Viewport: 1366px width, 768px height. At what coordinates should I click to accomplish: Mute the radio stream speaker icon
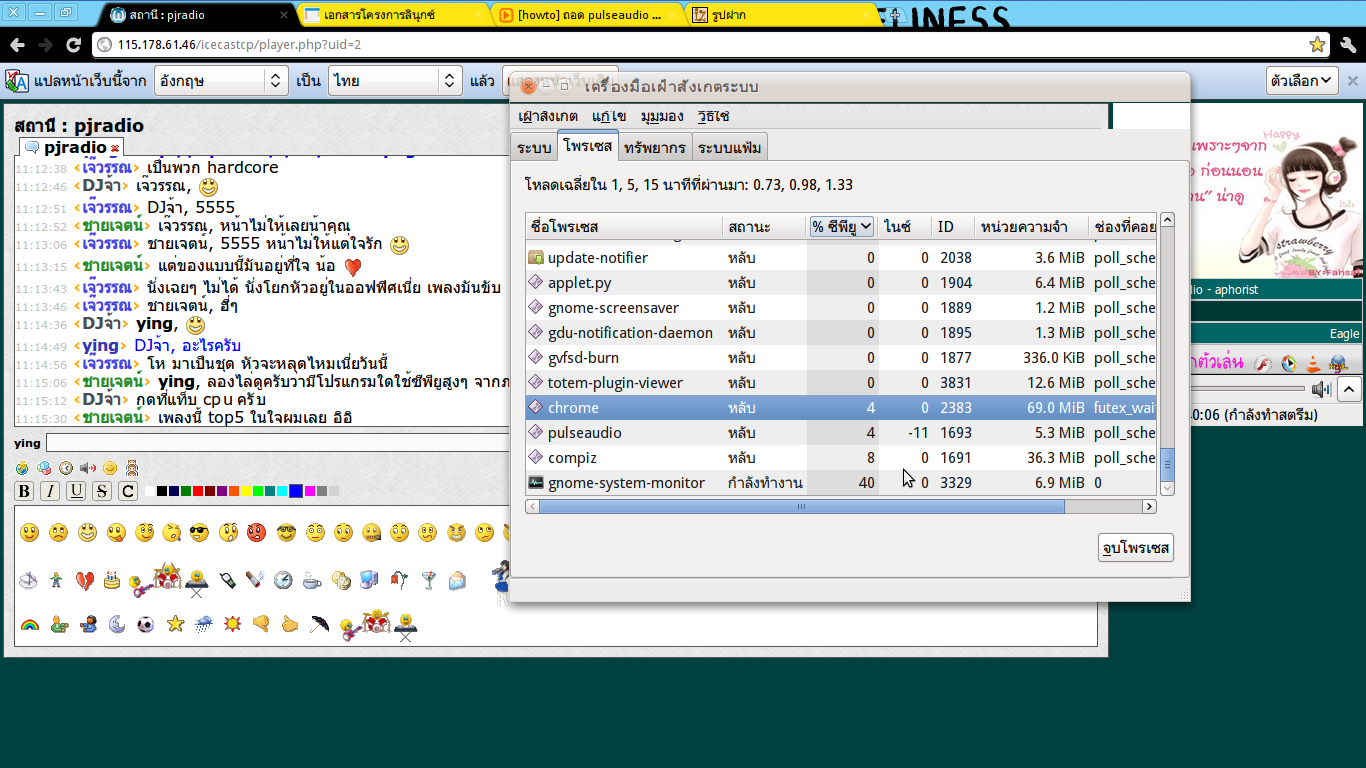click(x=1322, y=389)
